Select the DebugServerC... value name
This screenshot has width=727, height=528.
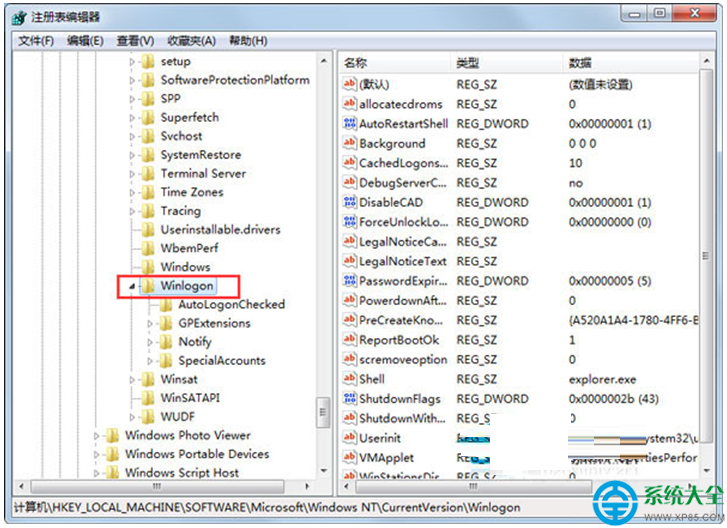click(x=402, y=183)
